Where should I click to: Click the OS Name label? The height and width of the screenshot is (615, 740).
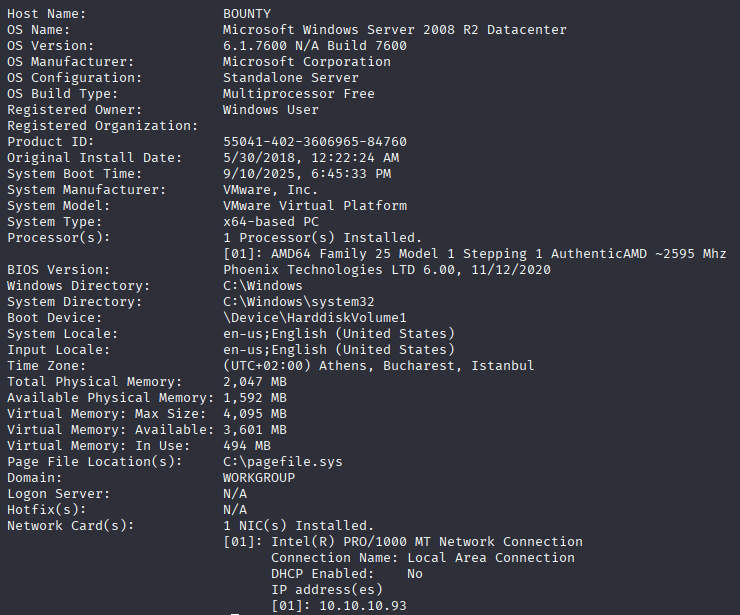coord(38,30)
